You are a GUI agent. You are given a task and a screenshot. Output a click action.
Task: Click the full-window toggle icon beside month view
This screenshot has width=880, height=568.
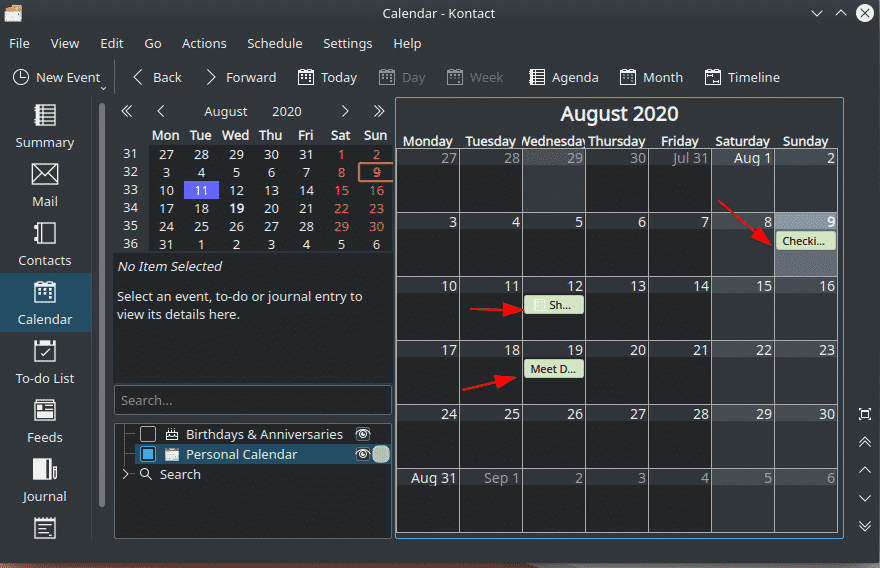865,414
